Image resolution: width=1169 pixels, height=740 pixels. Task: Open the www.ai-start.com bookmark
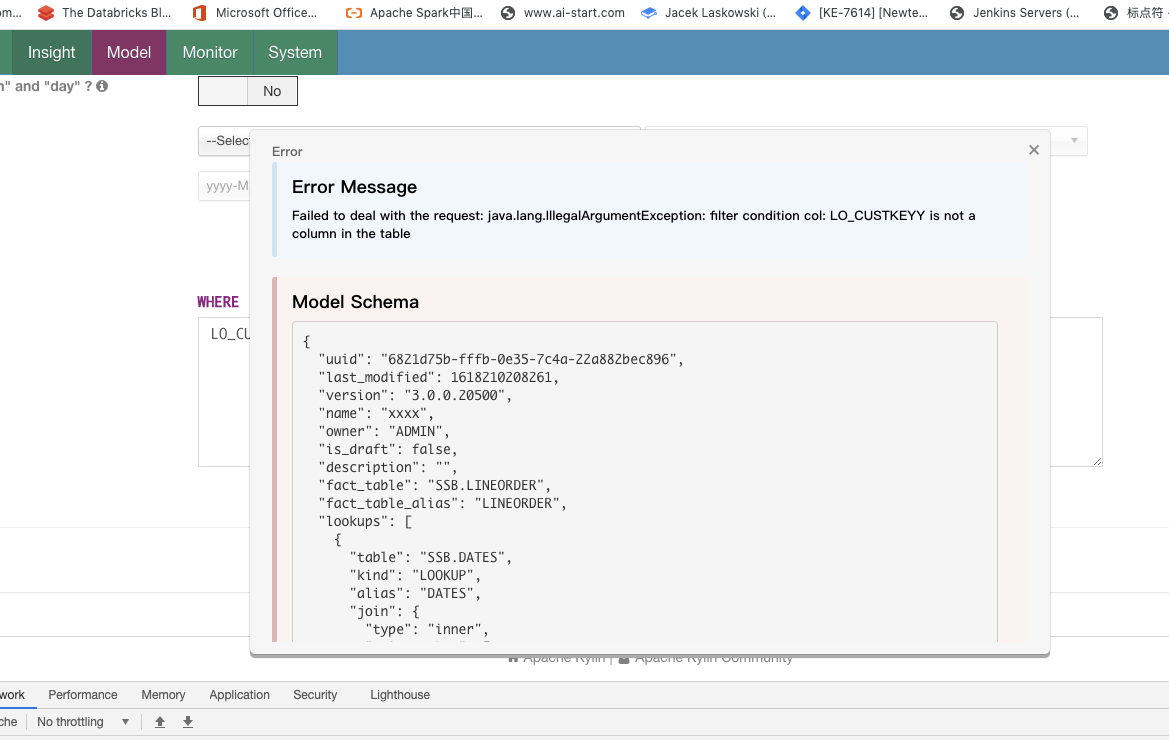tap(562, 13)
